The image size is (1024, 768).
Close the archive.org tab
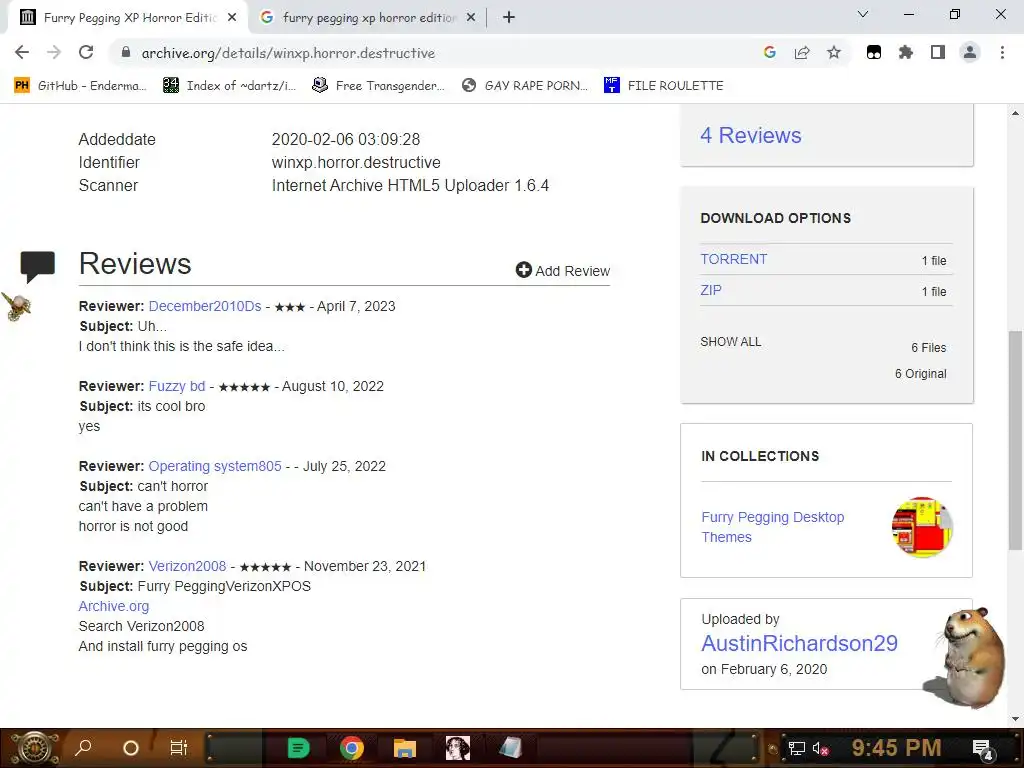232,18
